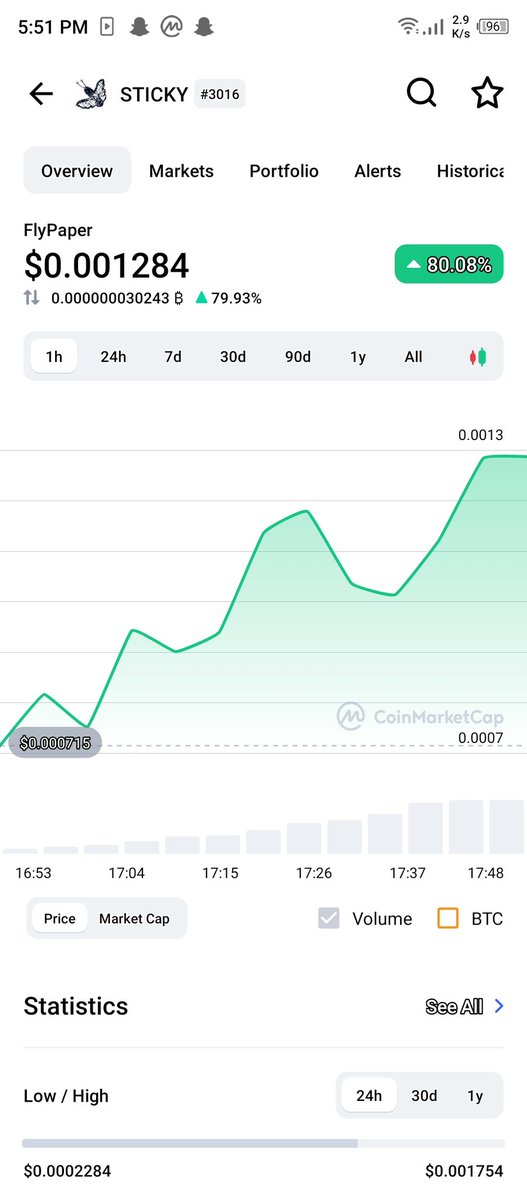The image size is (527, 1200).
Task: Tap the FlyPaper coin name text
Action: (x=57, y=230)
